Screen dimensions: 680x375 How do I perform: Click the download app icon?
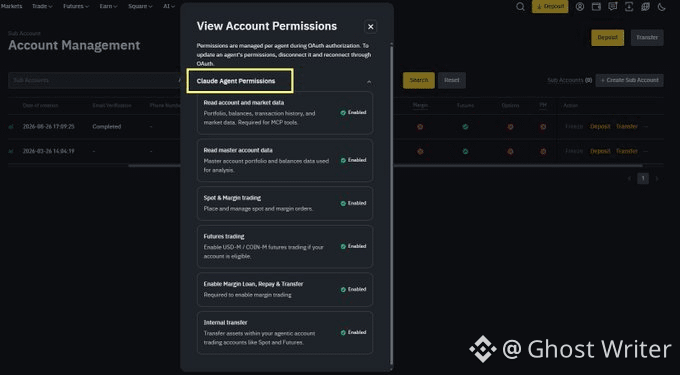coord(629,7)
